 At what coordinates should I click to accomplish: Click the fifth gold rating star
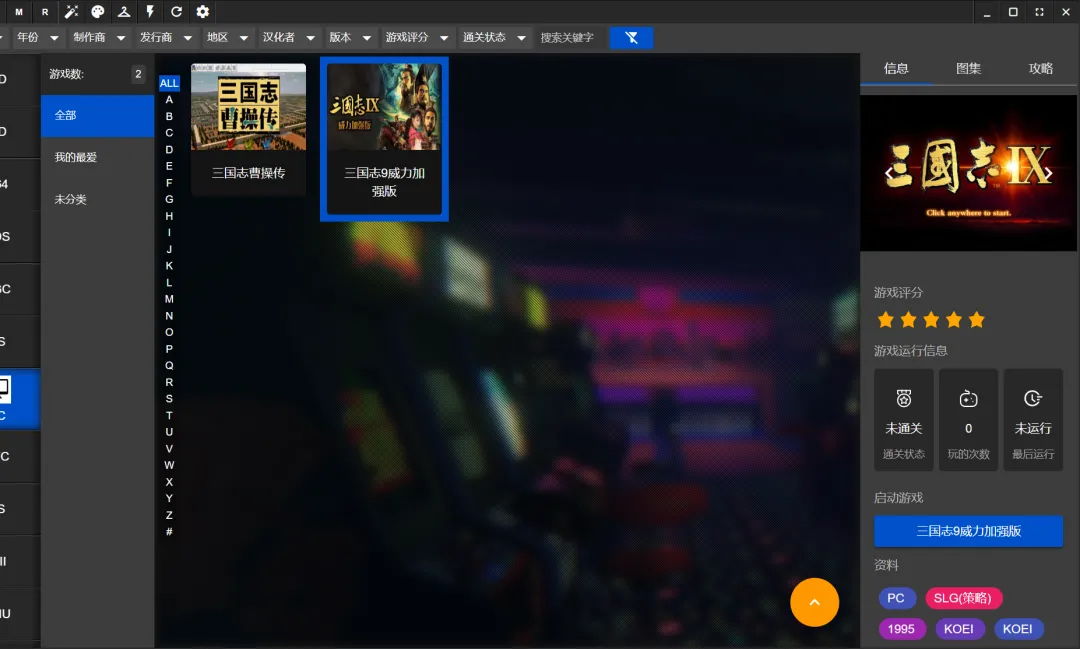(976, 320)
